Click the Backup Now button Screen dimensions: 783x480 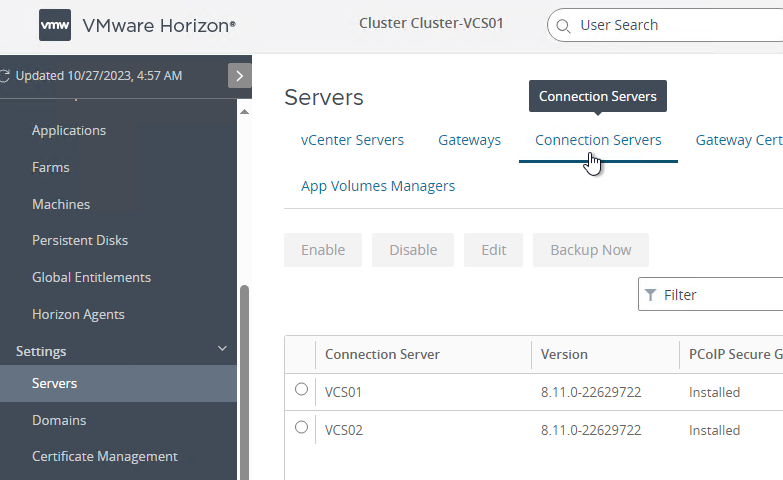pyautogui.click(x=591, y=250)
